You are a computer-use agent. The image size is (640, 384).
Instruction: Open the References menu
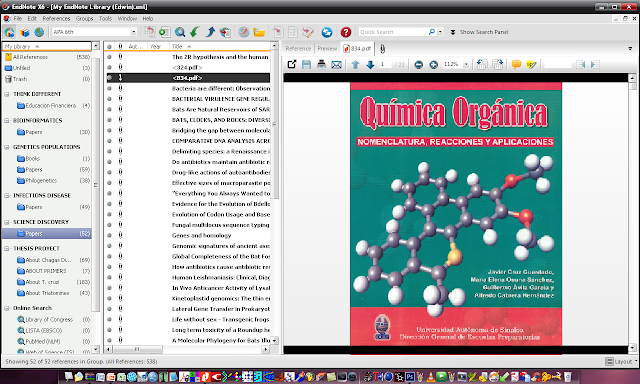click(56, 18)
